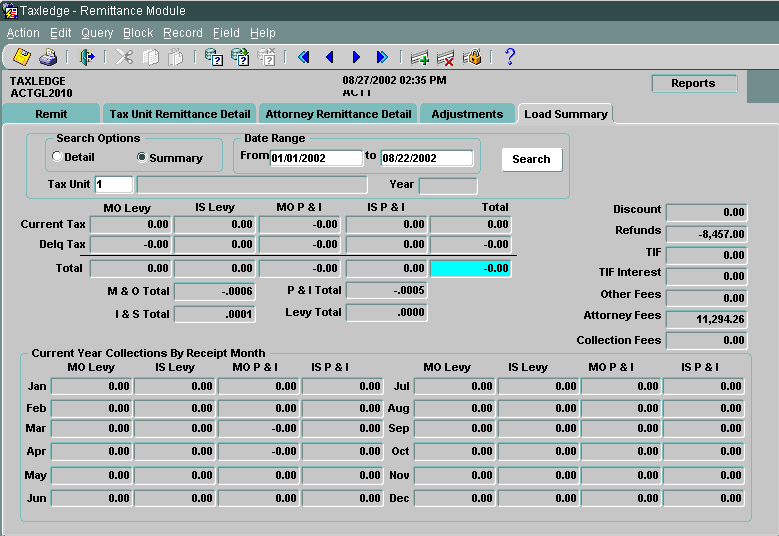Open the Record menu
This screenshot has width=779, height=536.
coord(183,33)
